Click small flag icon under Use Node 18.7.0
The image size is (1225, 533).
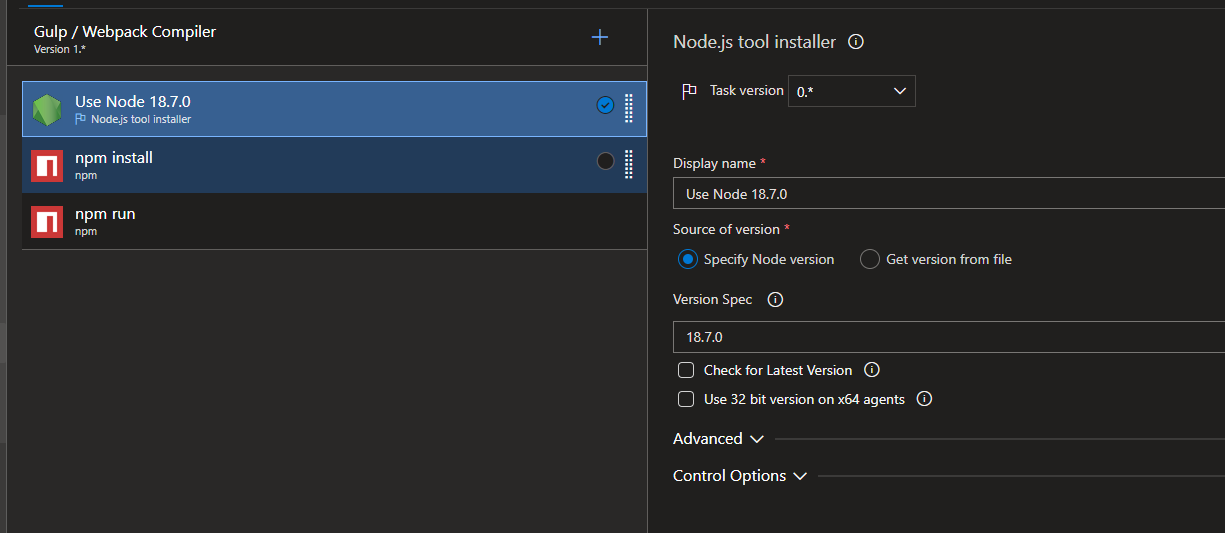tap(81, 119)
